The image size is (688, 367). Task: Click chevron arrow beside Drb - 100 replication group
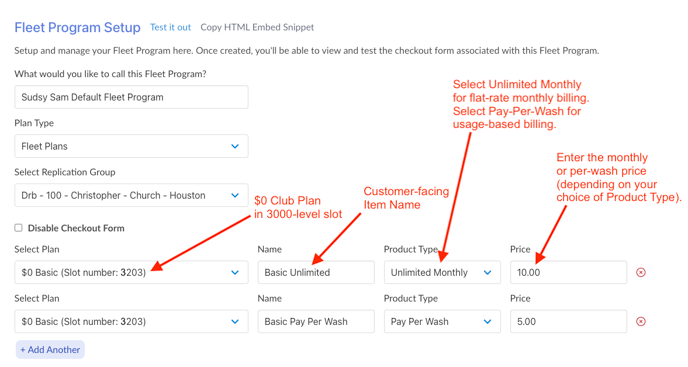235,195
